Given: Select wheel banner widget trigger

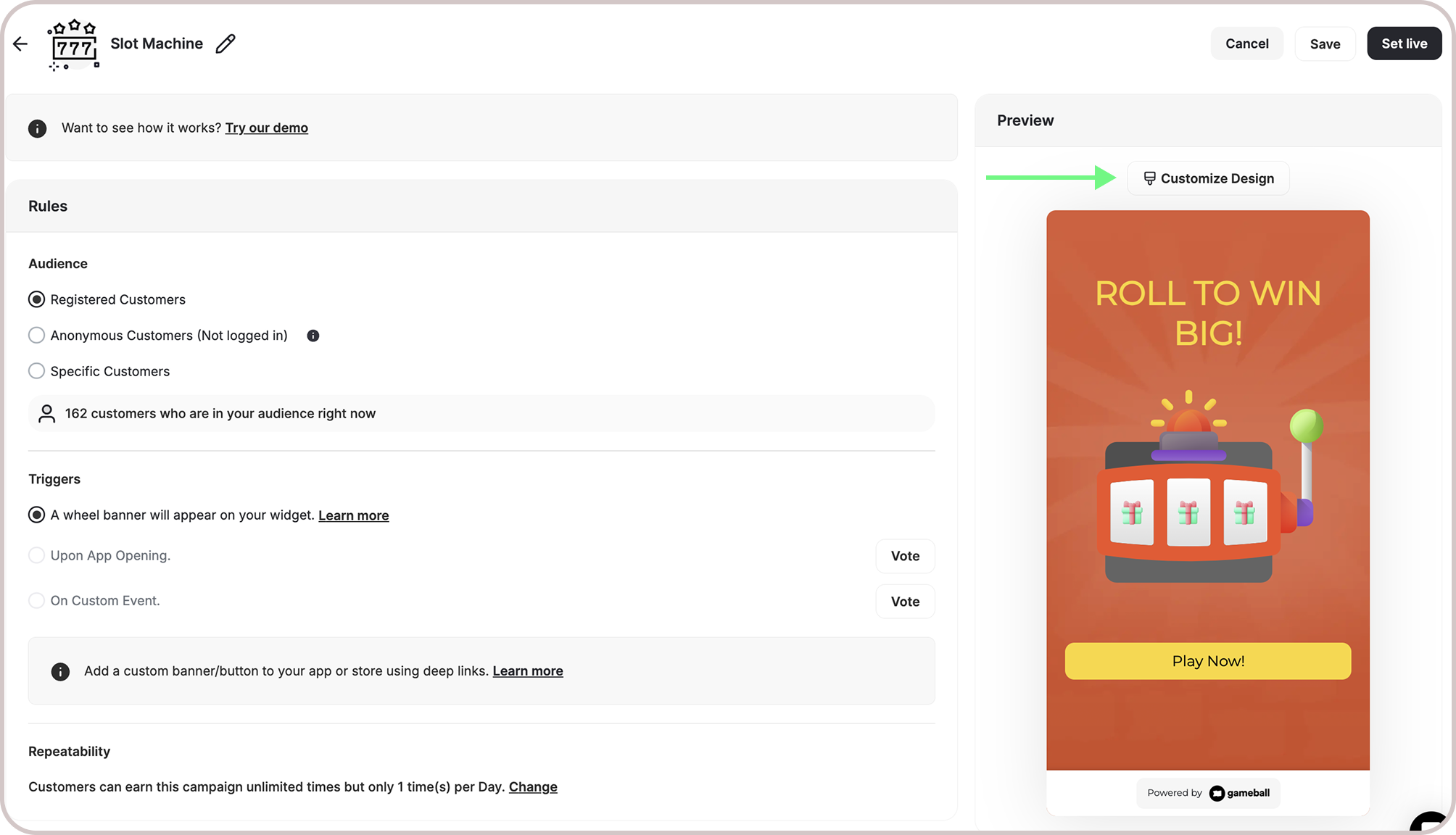Looking at the screenshot, I should [37, 515].
